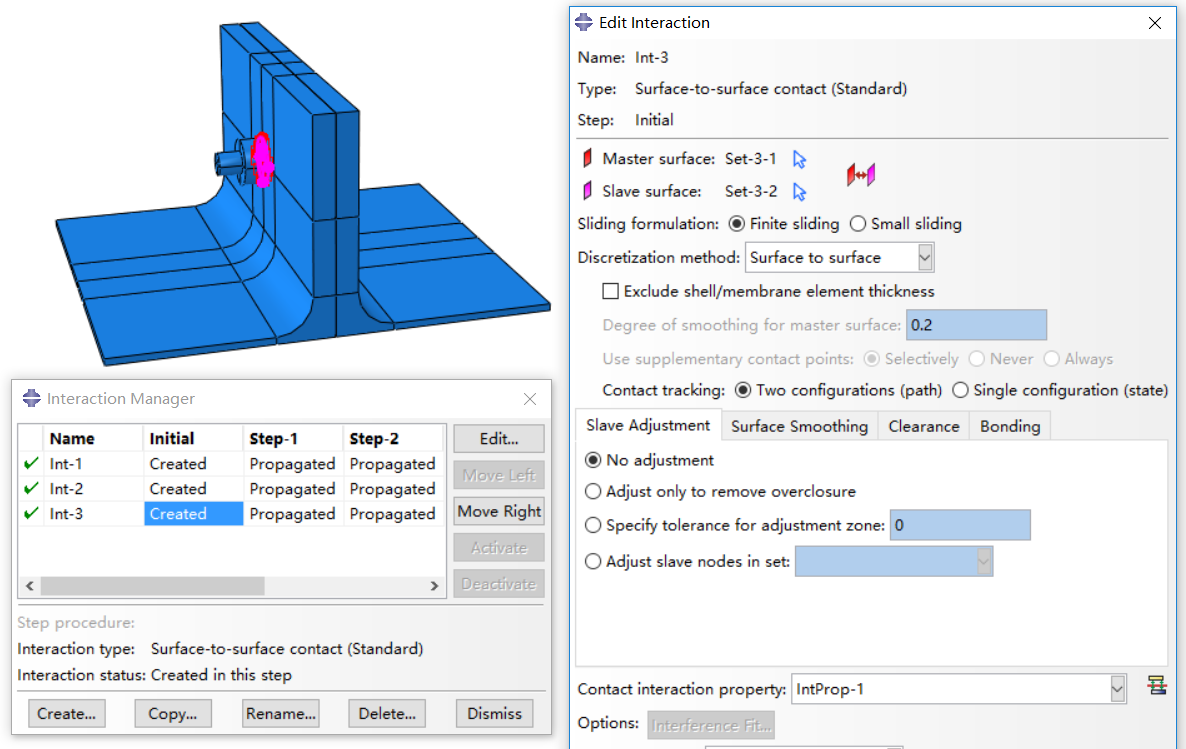
Task: Click the green check mark beside Int-3
Action: point(31,514)
